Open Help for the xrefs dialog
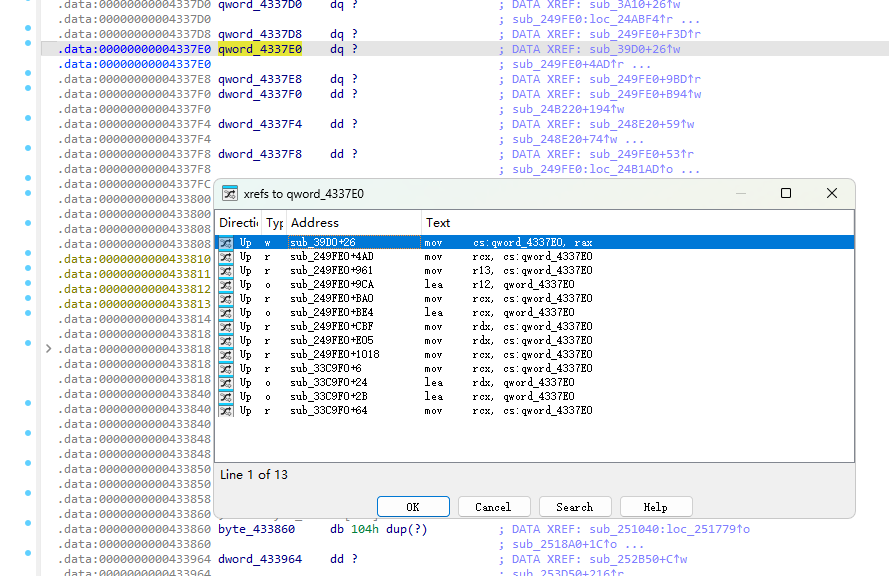889x576 pixels. coord(656,507)
